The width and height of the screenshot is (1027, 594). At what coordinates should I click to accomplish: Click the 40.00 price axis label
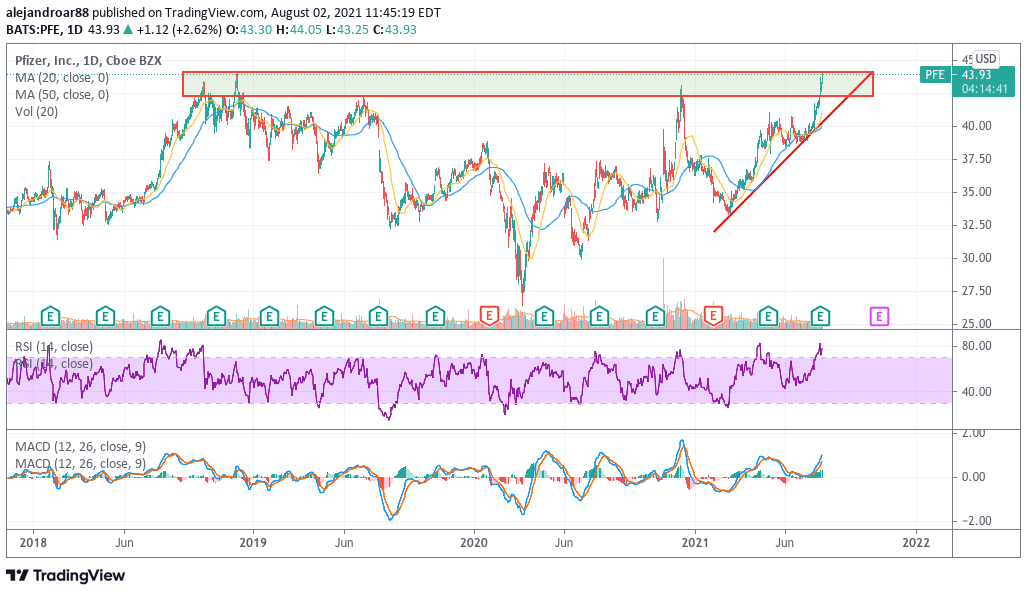click(977, 126)
